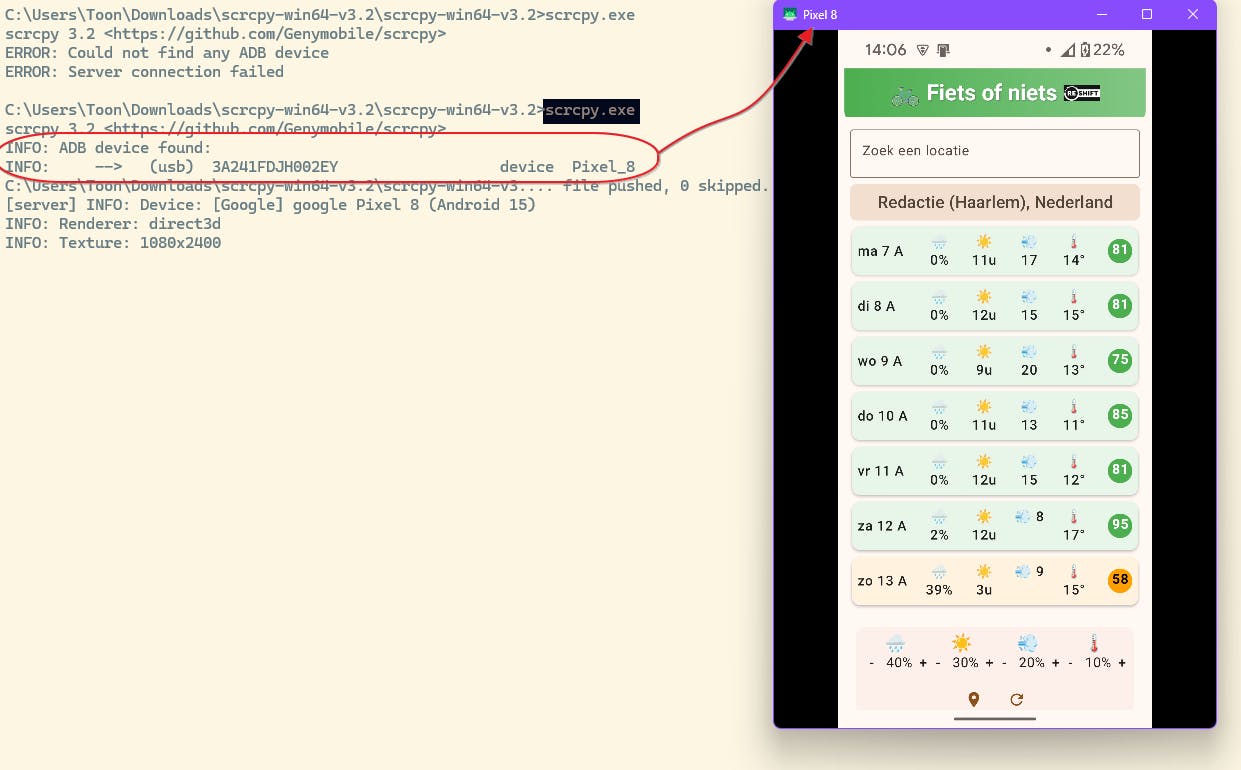The image size is (1241, 770).
Task: Click 'INFO: Renderer: direct3d' terminal line
Action: [x=113, y=224]
